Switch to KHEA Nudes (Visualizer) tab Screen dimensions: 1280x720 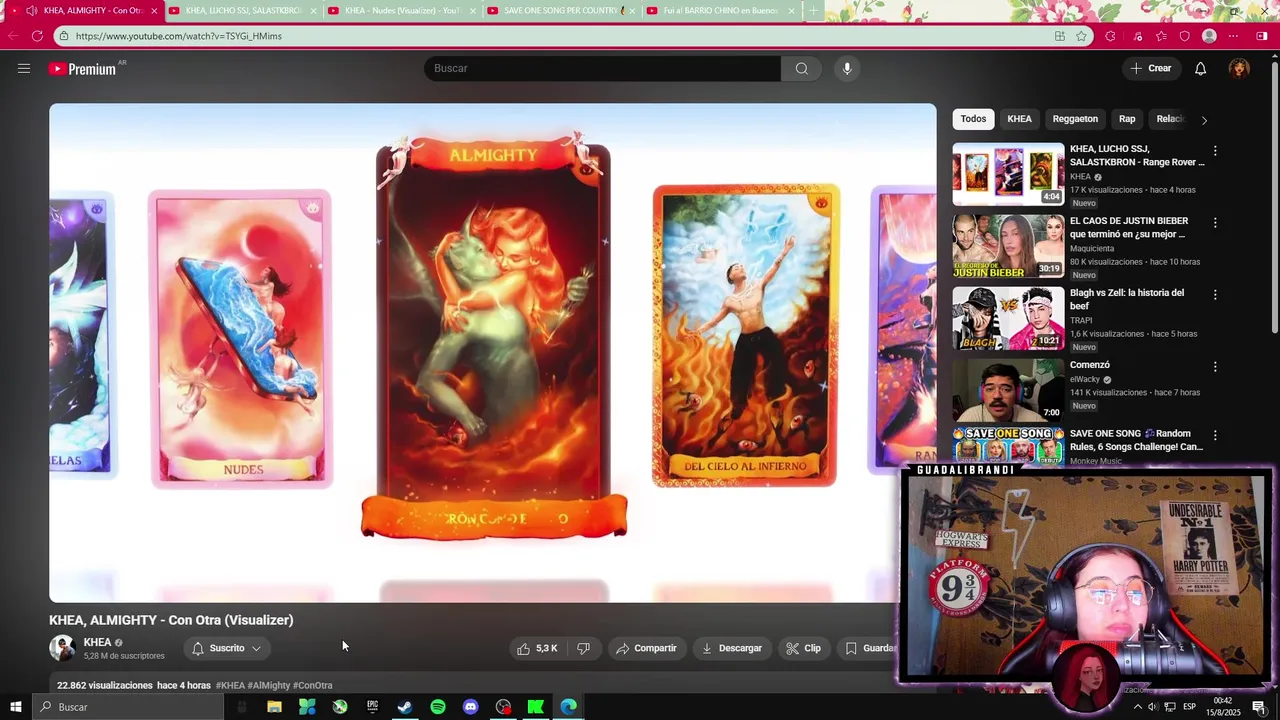(x=402, y=11)
